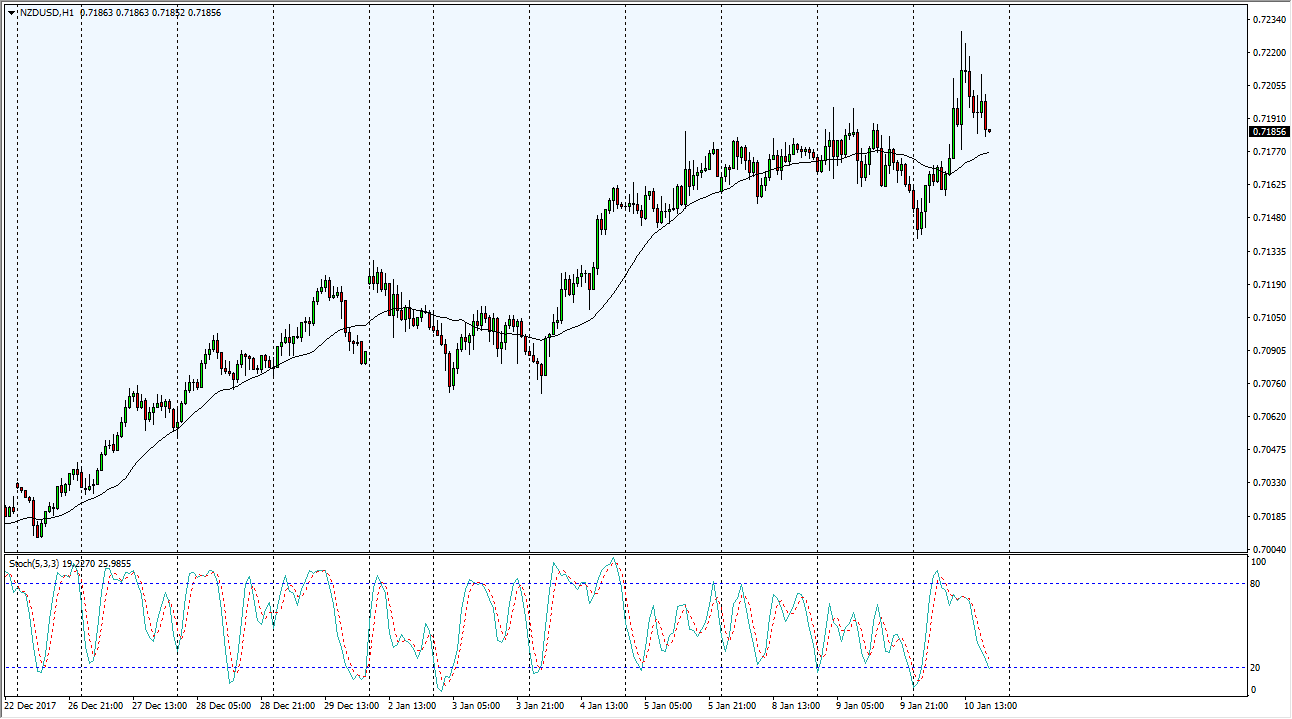
Task: Click the stochastic 100 scale label
Action: [x=1261, y=562]
